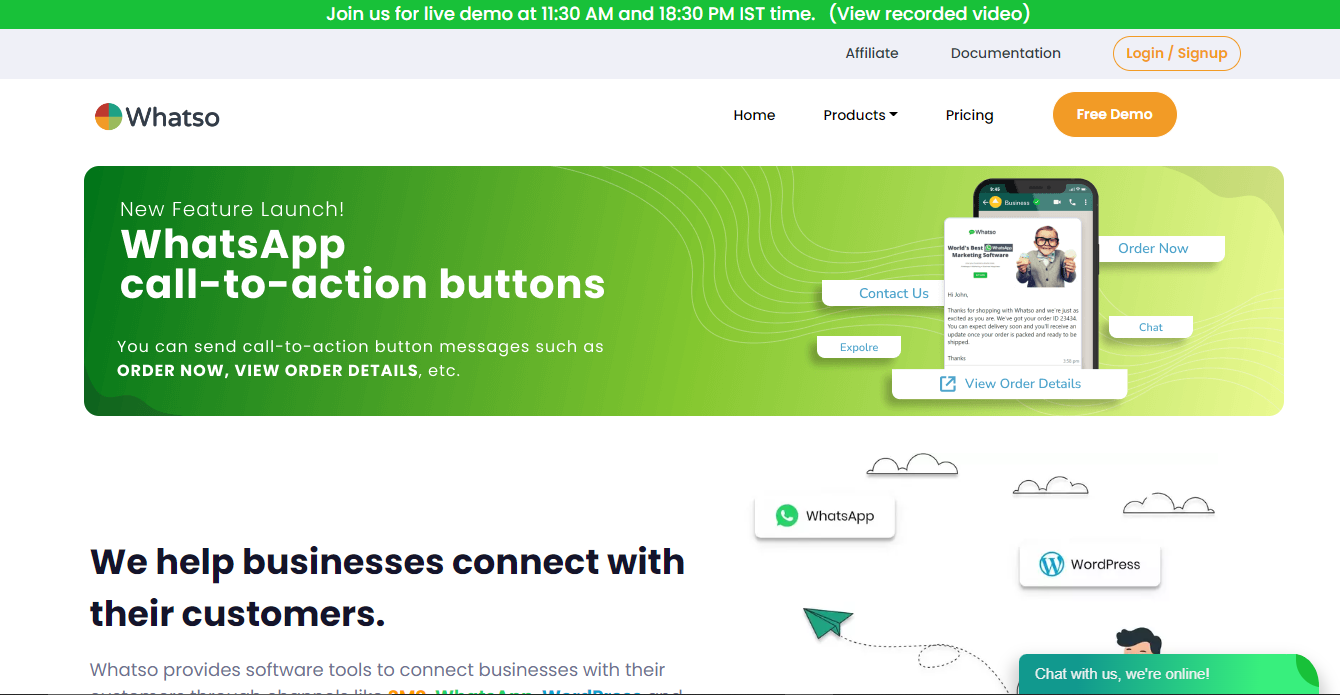Go to the Pricing page
This screenshot has width=1340, height=695.
click(x=969, y=115)
